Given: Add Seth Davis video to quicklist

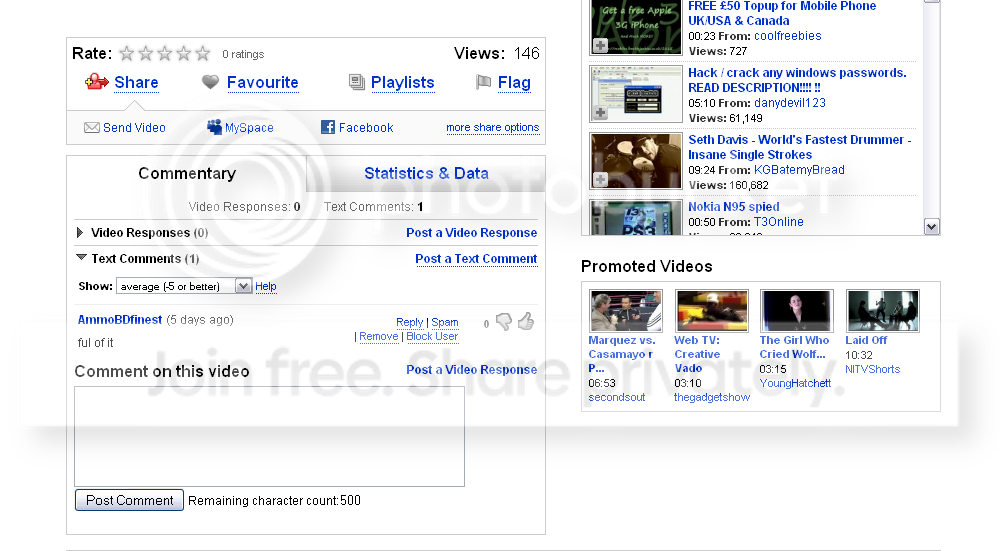Looking at the screenshot, I should 600,179.
